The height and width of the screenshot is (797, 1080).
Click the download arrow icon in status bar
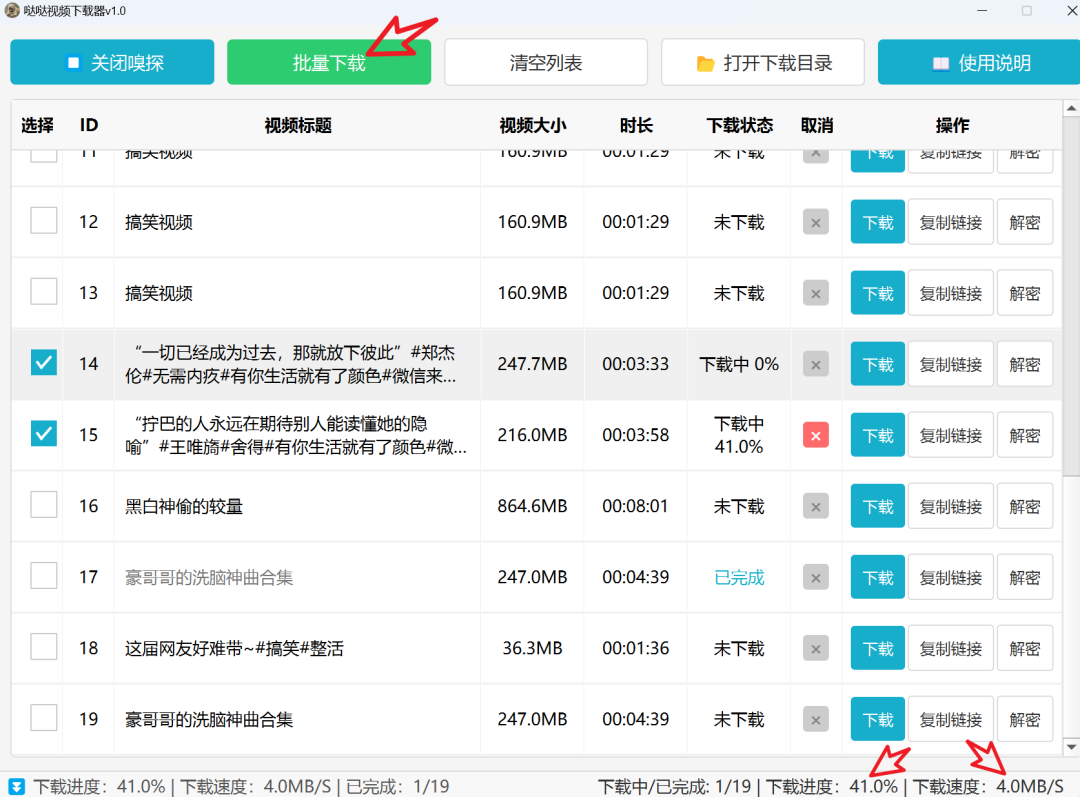(x=17, y=787)
